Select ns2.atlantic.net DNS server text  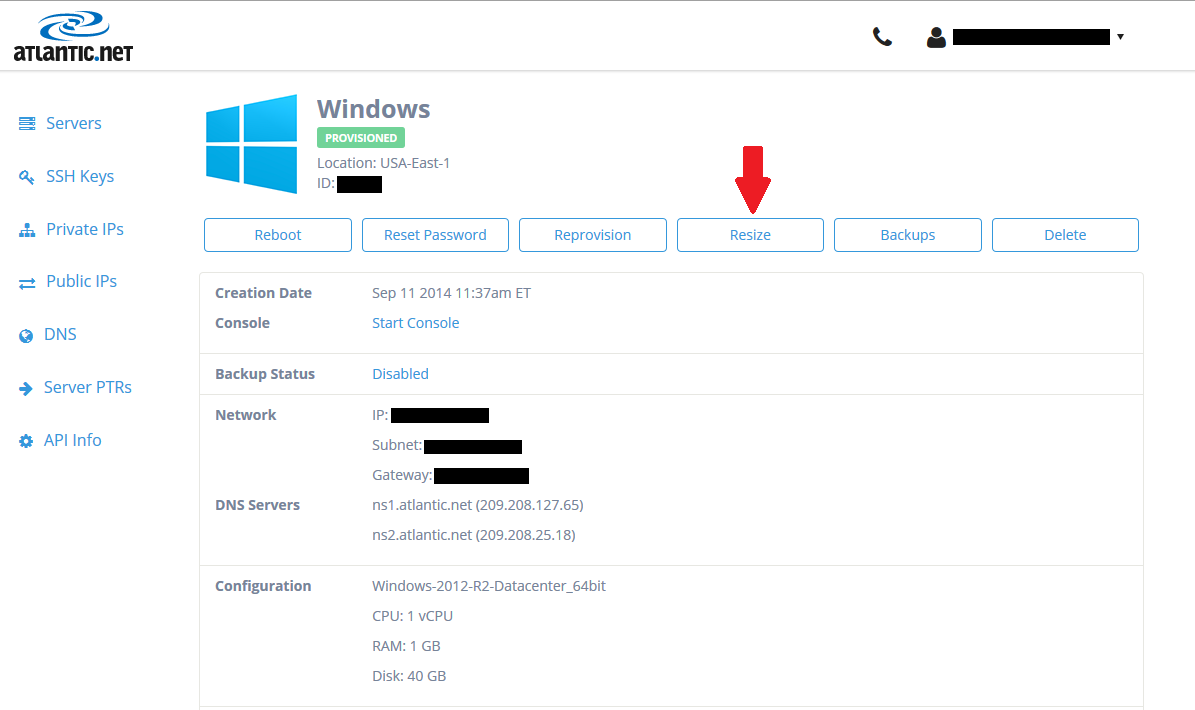pos(473,535)
